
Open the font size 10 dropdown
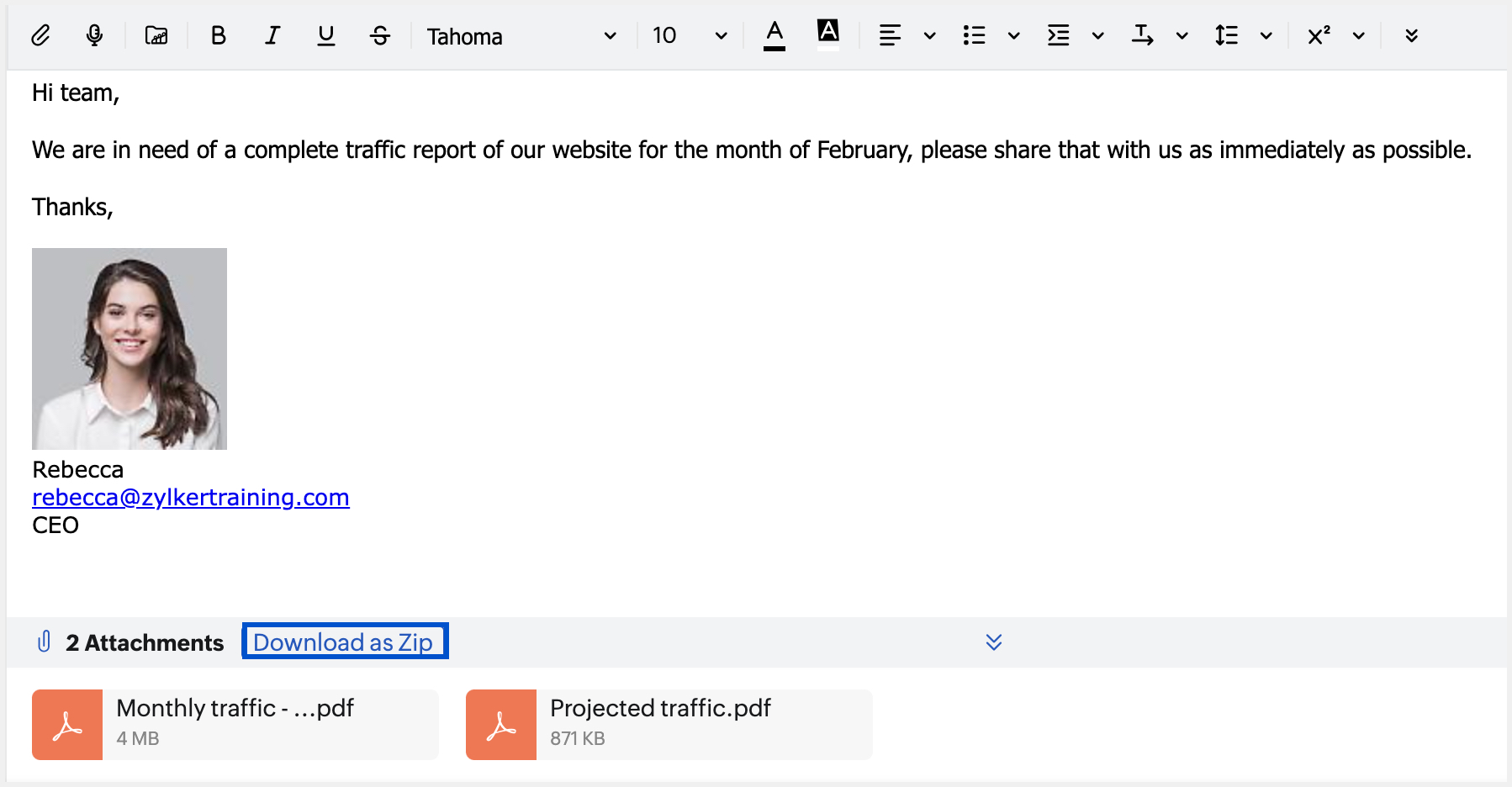(690, 35)
